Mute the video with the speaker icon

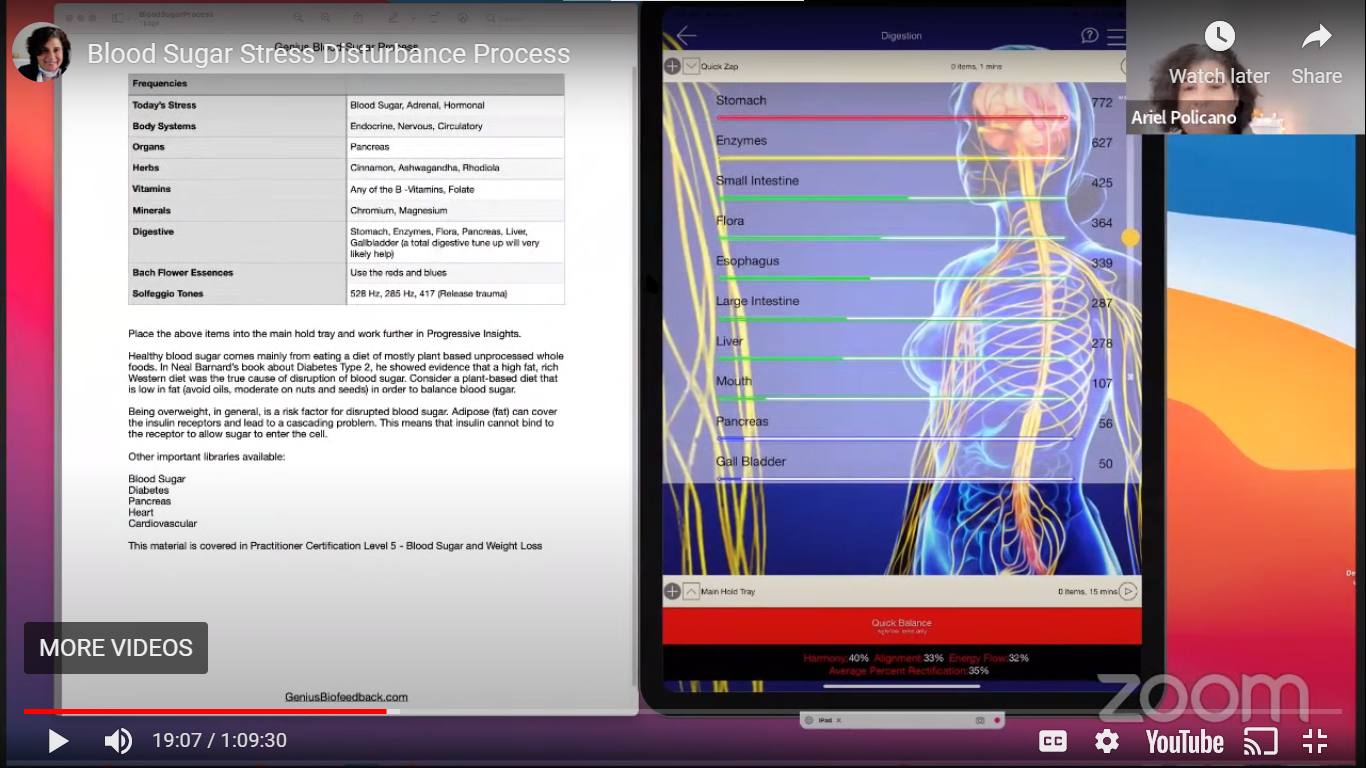click(118, 741)
